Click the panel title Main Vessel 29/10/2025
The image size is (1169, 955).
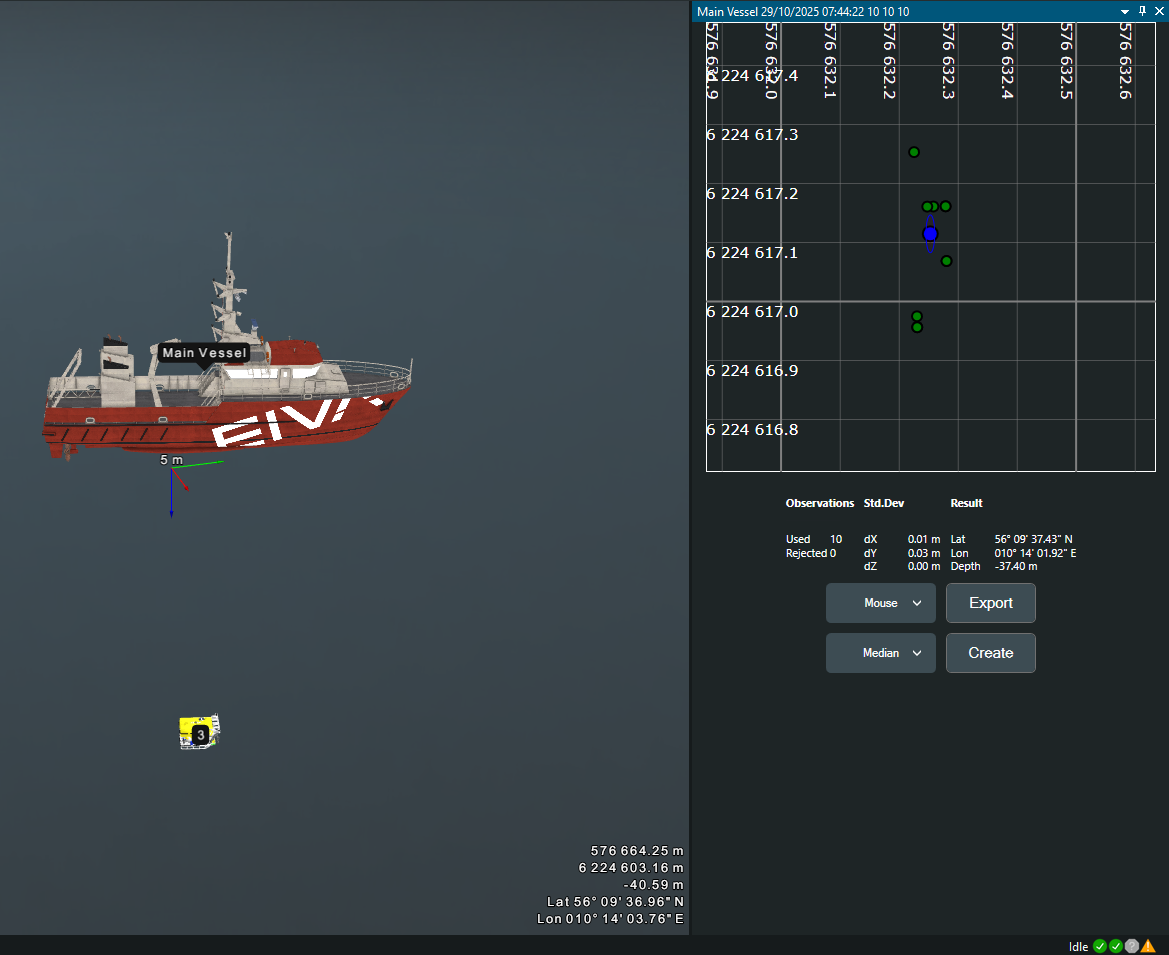tap(803, 12)
